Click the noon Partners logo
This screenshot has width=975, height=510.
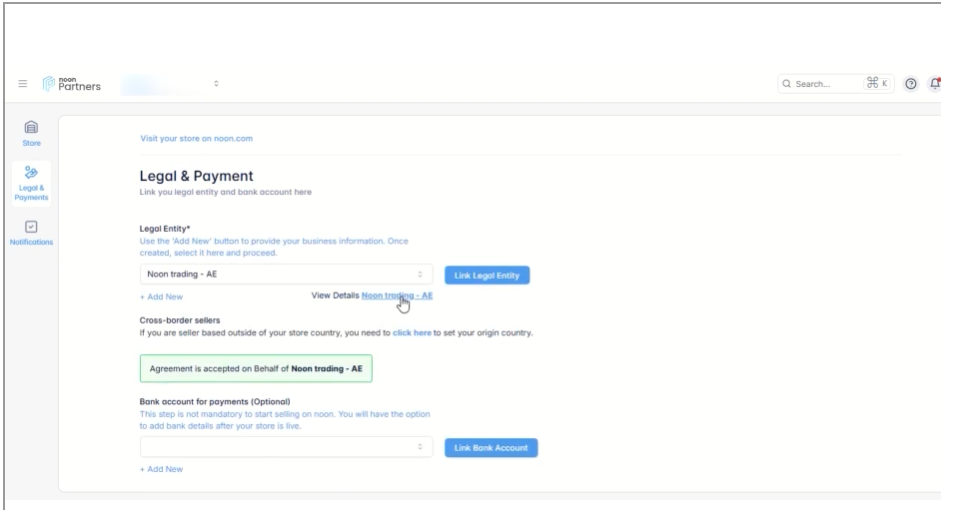(72, 84)
